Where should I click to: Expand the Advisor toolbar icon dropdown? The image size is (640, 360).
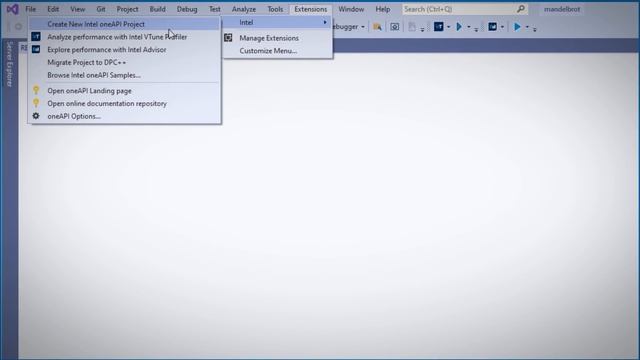click(502, 27)
